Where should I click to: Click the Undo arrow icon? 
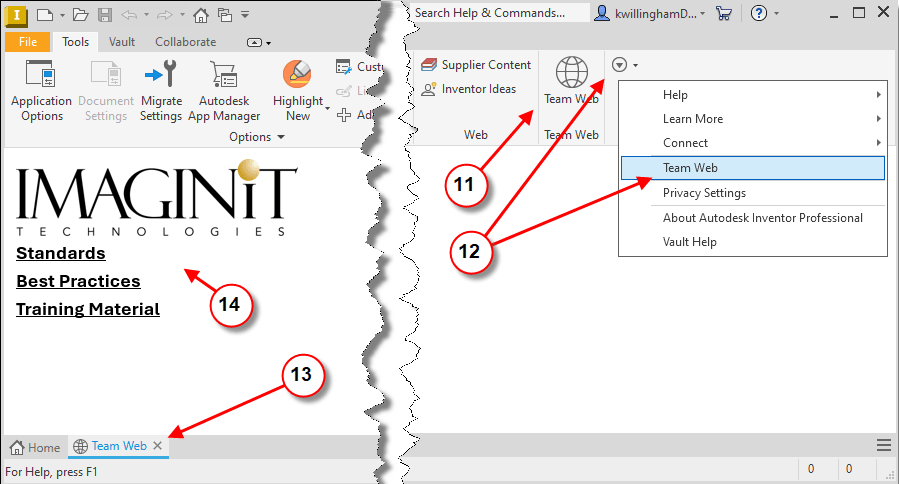(129, 15)
